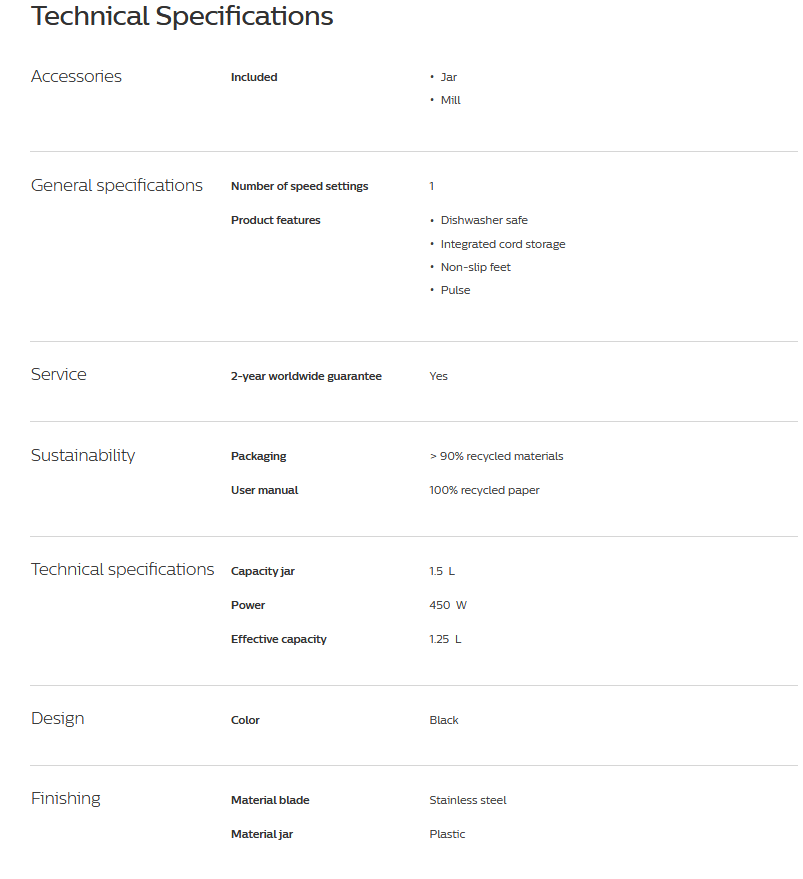This screenshot has height=879, width=803.
Task: Select the Non-slip feet feature
Action: [476, 267]
